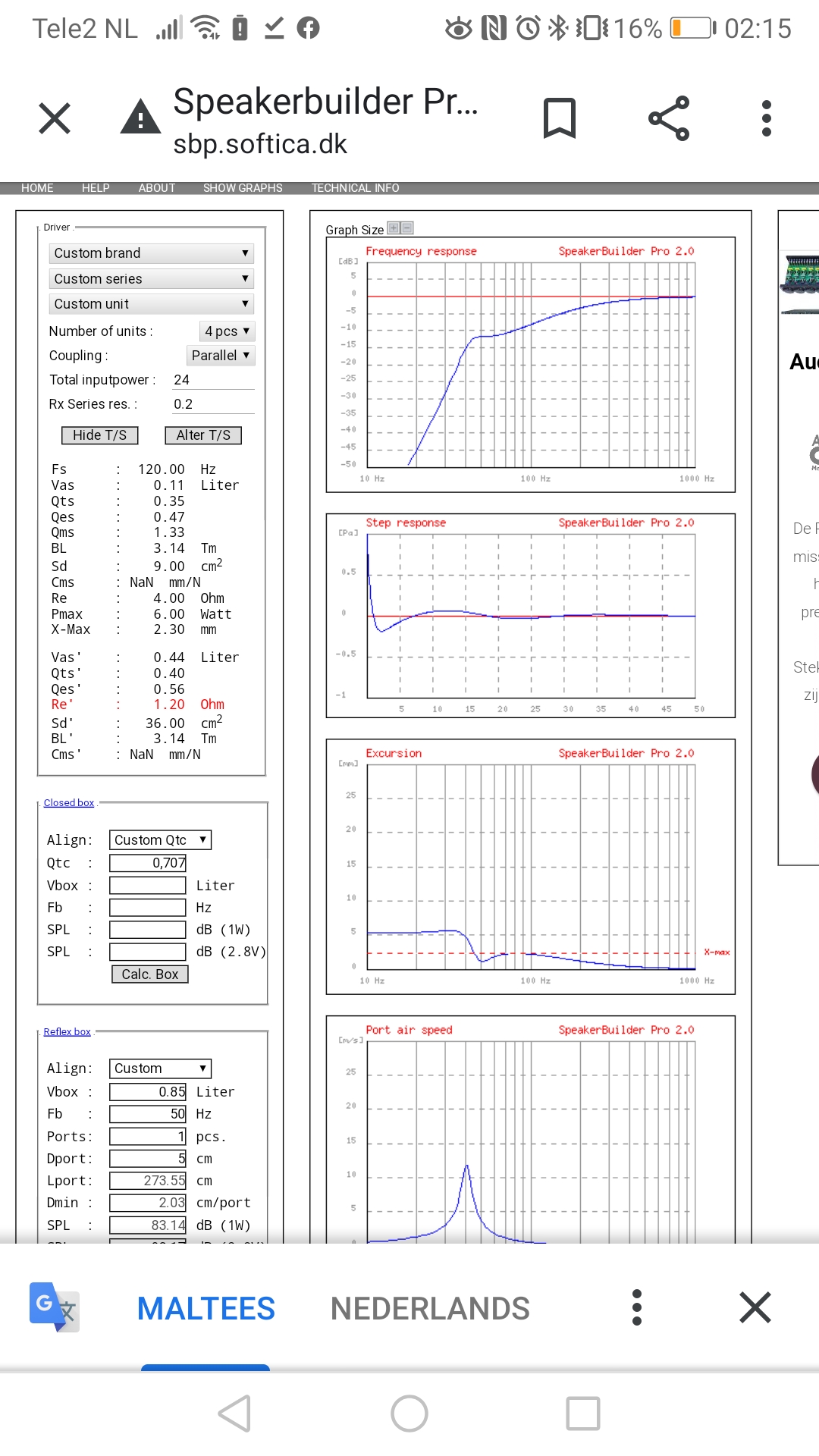The height and width of the screenshot is (1456, 819).
Task: Select SHOW GRAPHS menu item
Action: point(243,188)
